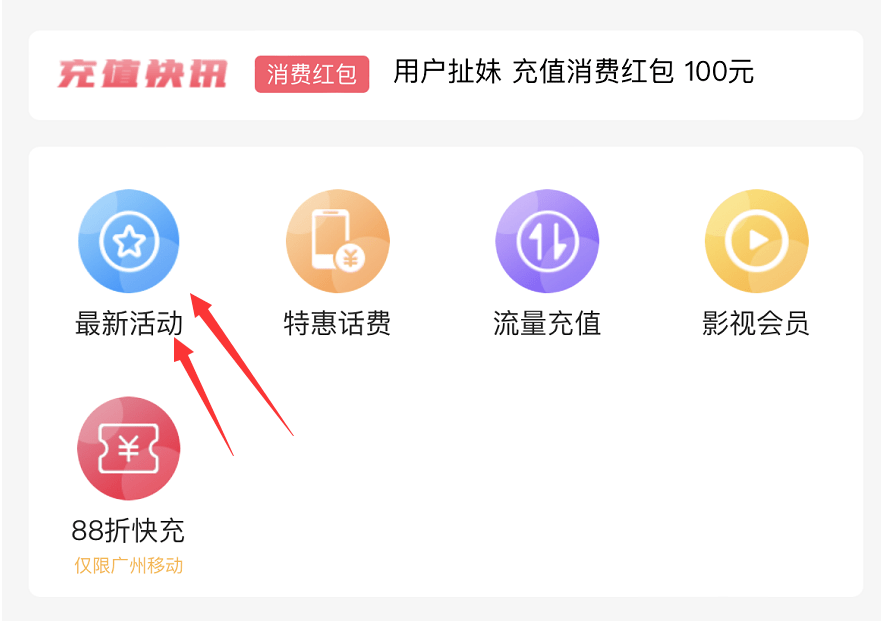881x621 pixels.
Task: Select the 影视会员 yellow play icon
Action: (756, 241)
